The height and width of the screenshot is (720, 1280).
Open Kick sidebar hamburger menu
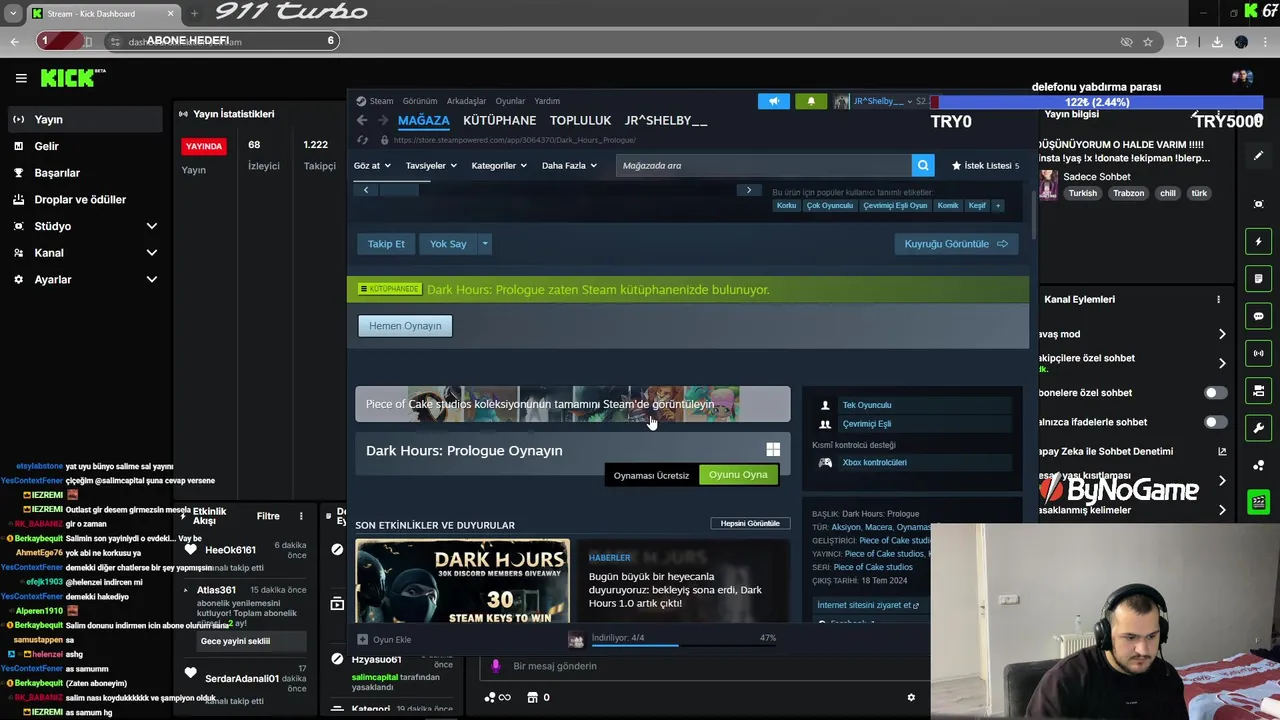[21, 78]
